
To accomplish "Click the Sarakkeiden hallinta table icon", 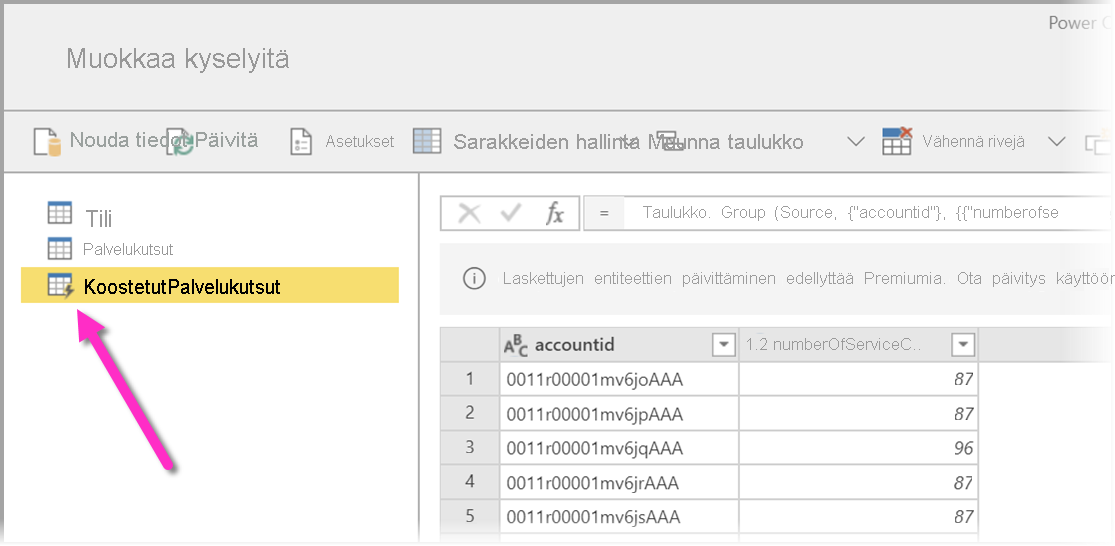I will [x=427, y=141].
